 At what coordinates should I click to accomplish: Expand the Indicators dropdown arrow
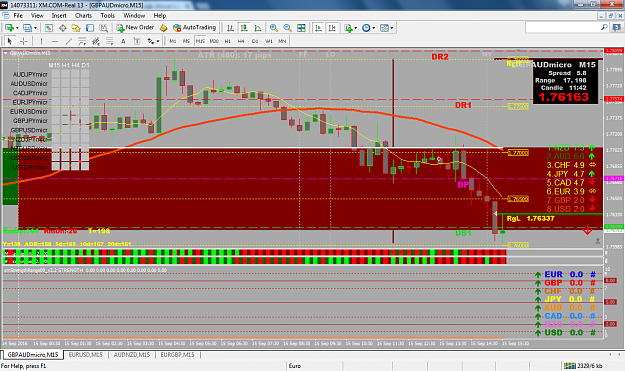point(355,28)
